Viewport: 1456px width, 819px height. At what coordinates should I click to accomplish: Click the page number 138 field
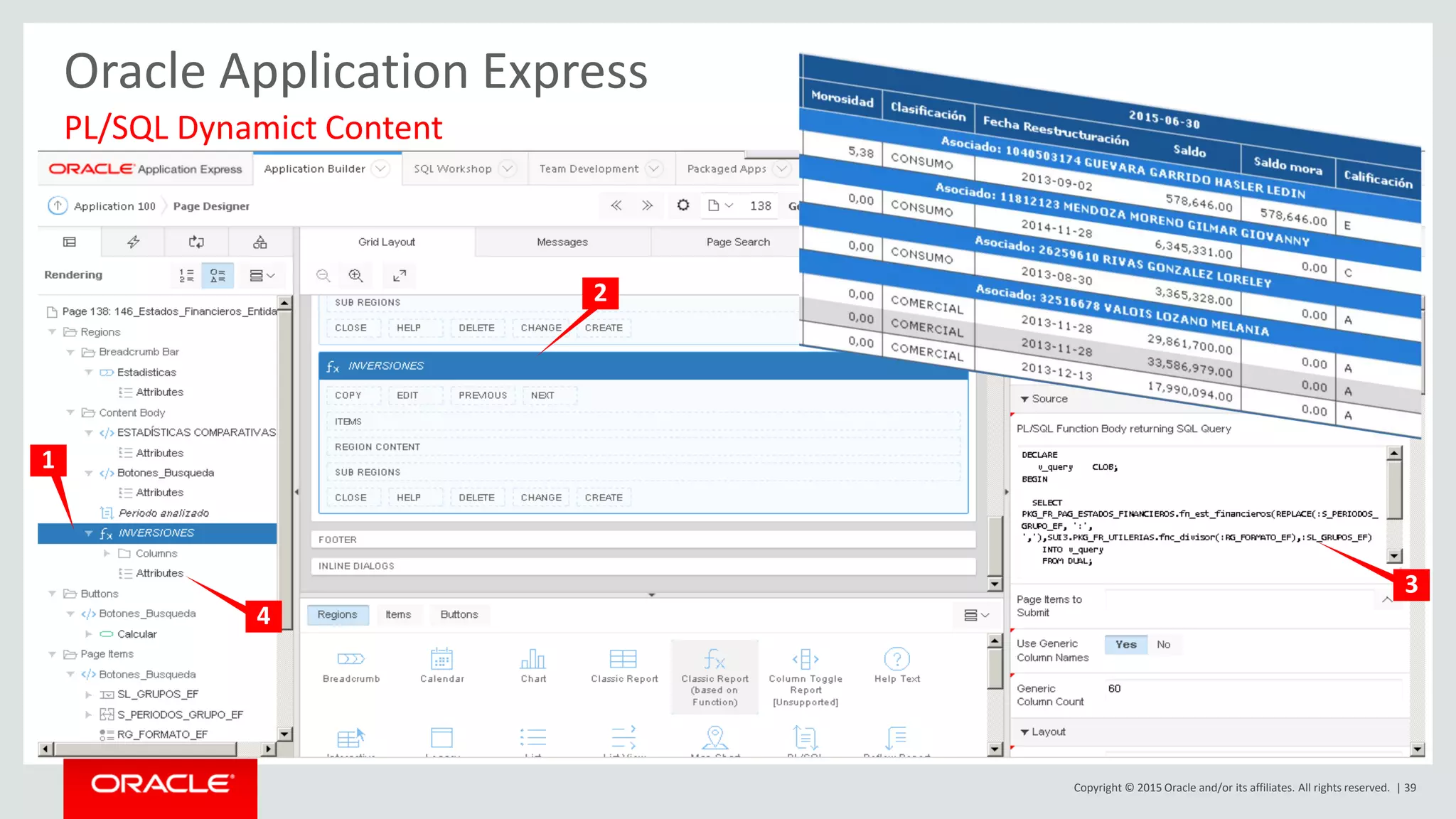click(x=760, y=205)
